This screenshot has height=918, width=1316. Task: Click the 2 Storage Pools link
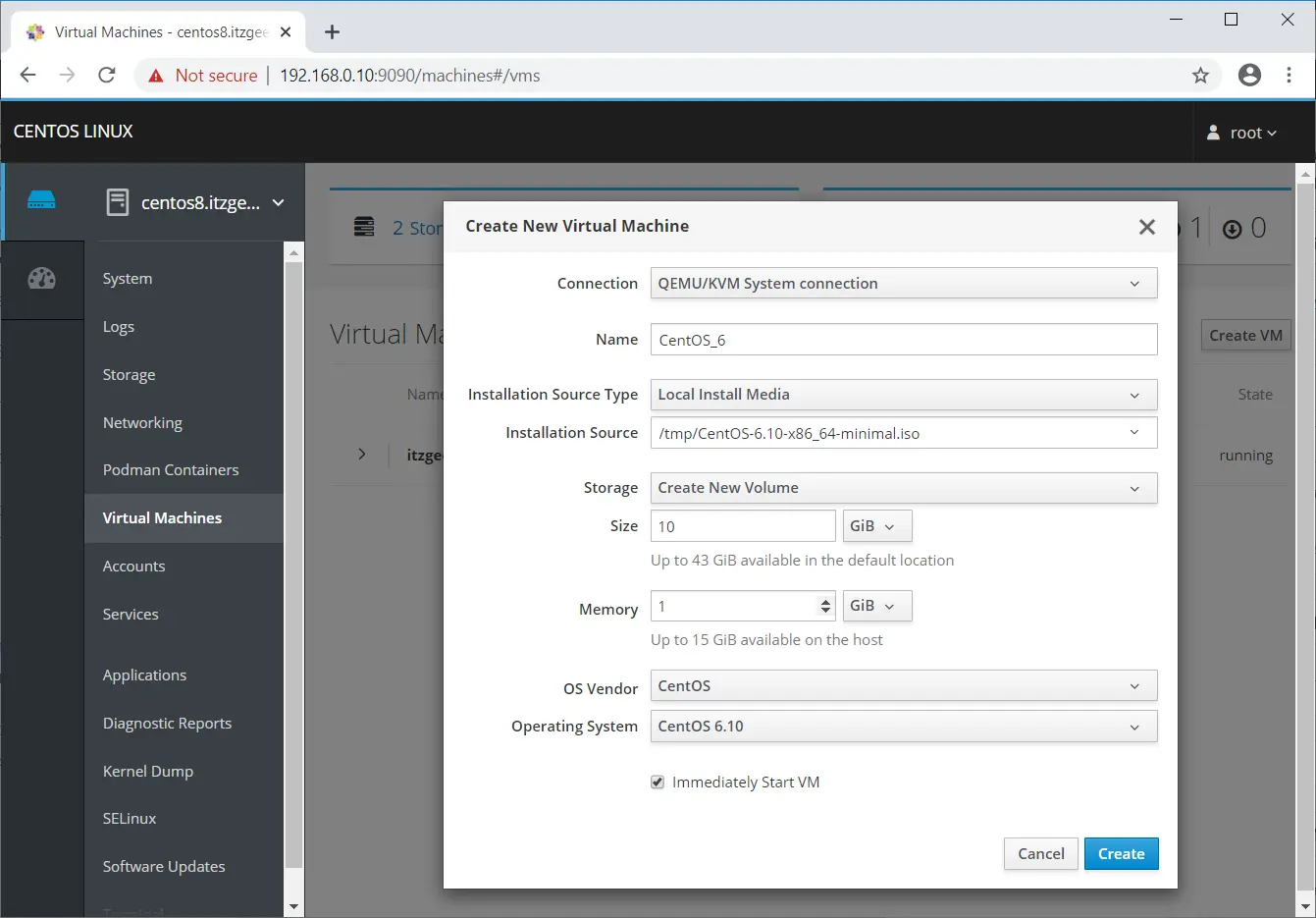click(x=418, y=228)
